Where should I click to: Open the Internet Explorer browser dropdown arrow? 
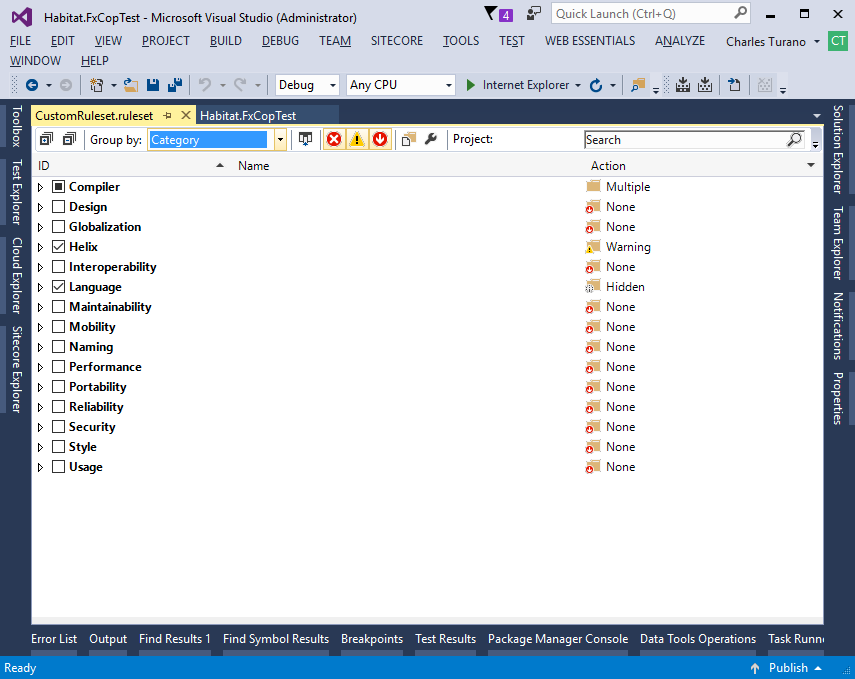[x=578, y=86]
